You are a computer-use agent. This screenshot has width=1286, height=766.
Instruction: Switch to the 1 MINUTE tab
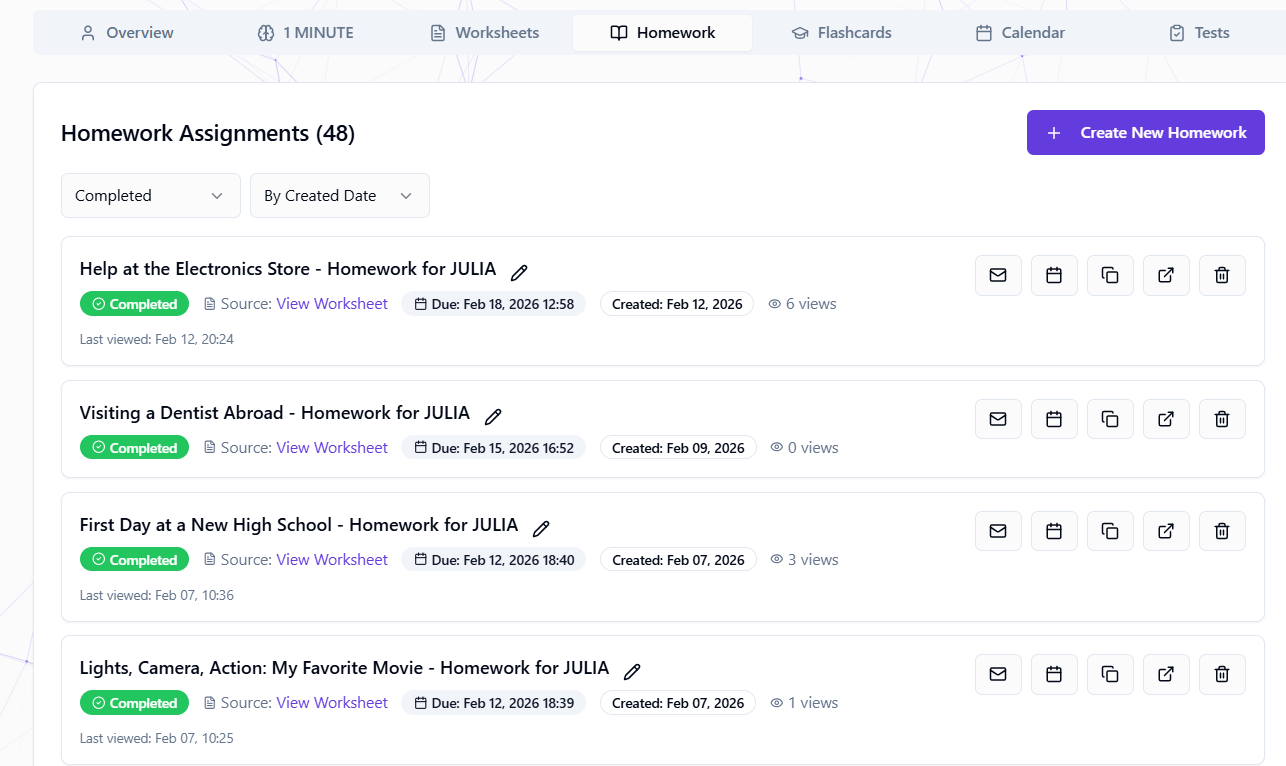coord(305,33)
